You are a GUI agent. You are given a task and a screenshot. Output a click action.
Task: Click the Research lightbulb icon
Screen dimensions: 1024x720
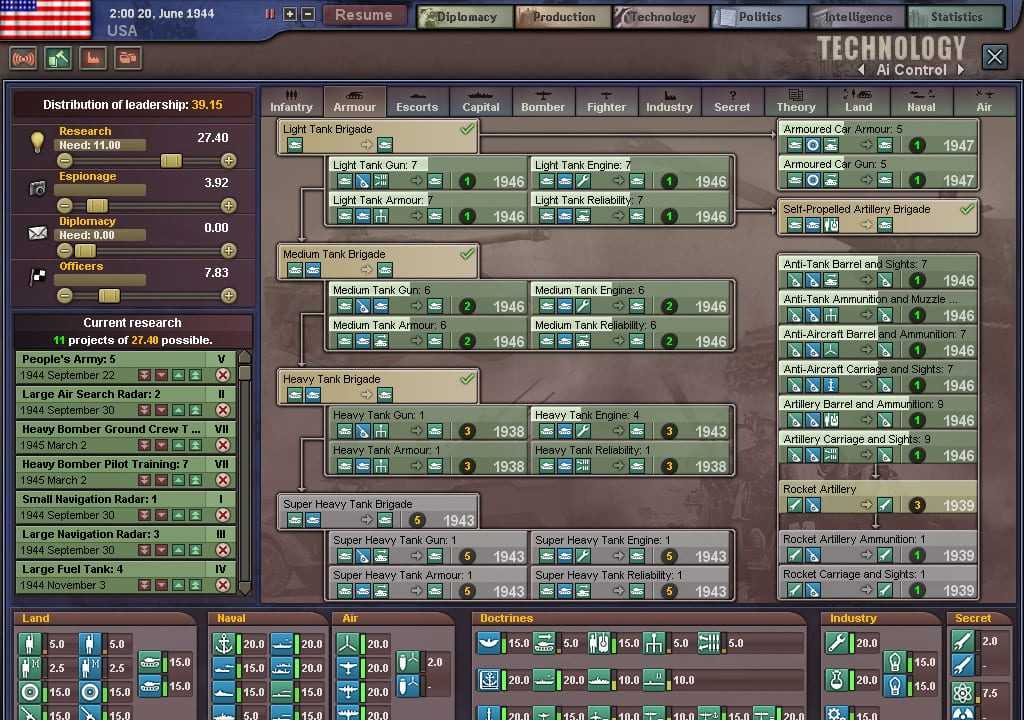(37, 142)
